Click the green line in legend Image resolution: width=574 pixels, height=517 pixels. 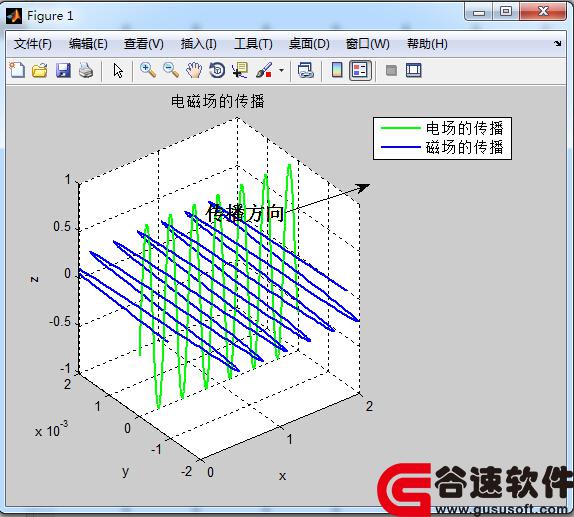(400, 128)
